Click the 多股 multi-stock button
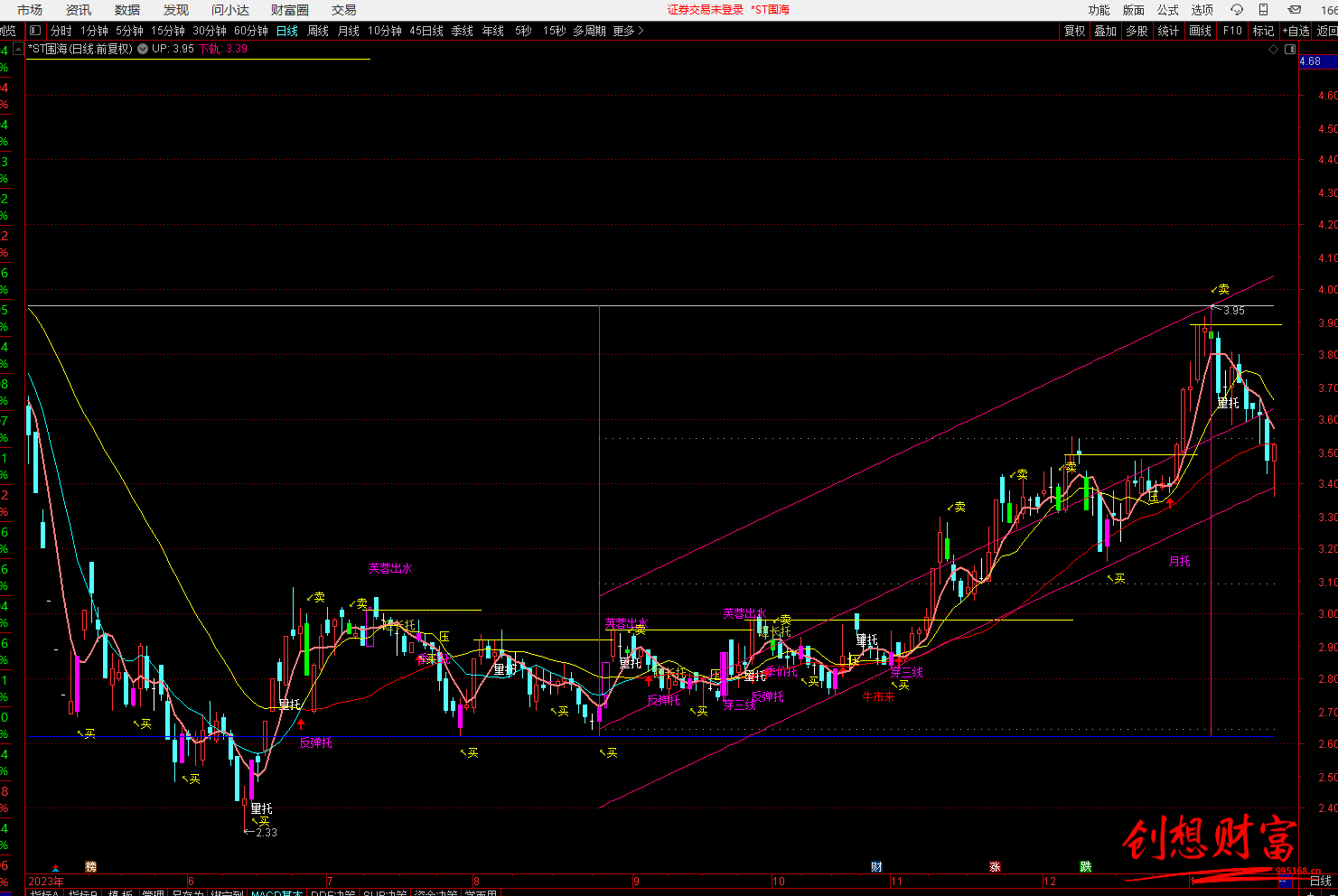1338x896 pixels. [x=1137, y=31]
